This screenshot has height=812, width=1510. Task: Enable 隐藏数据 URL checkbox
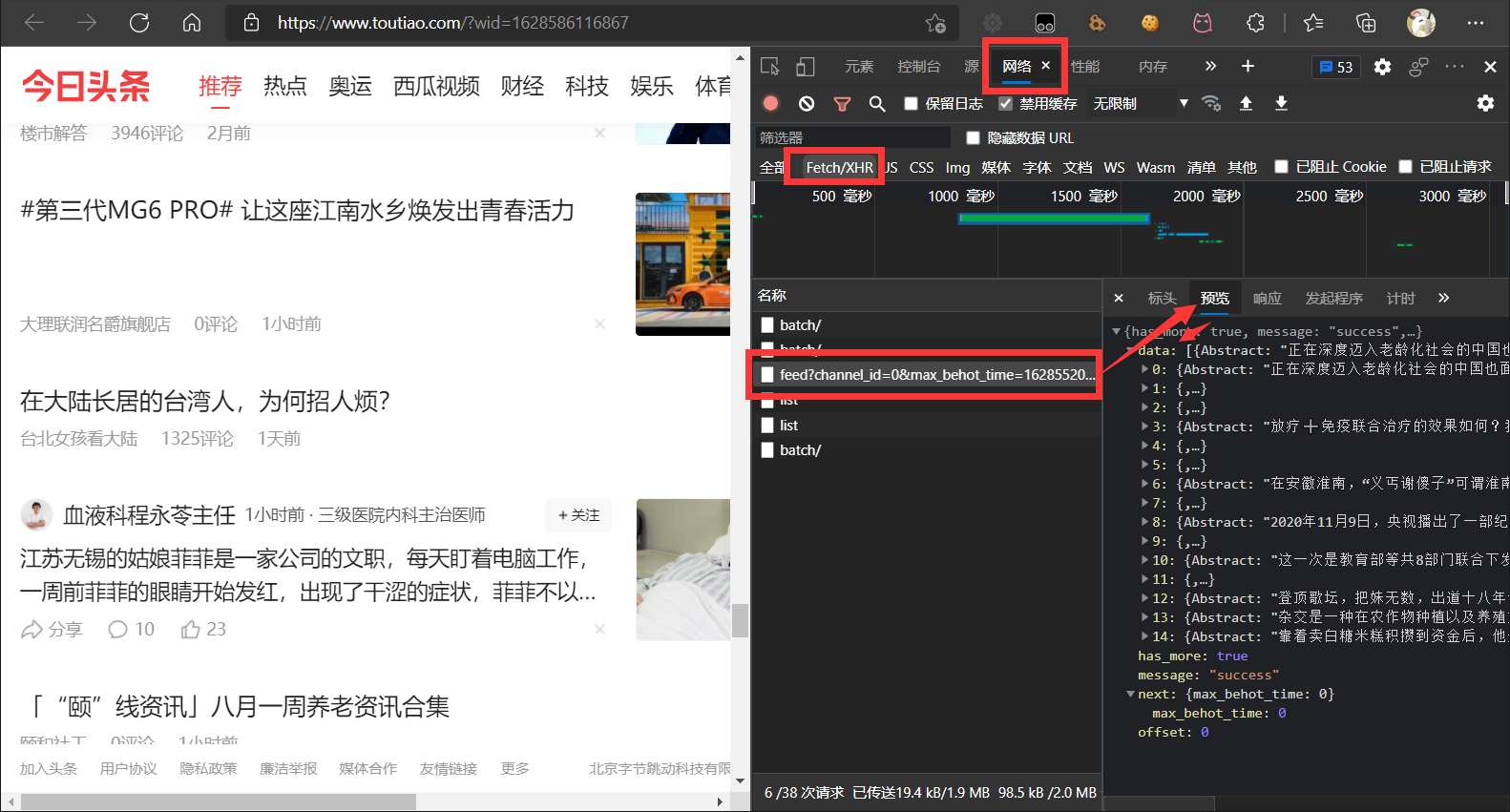(973, 137)
